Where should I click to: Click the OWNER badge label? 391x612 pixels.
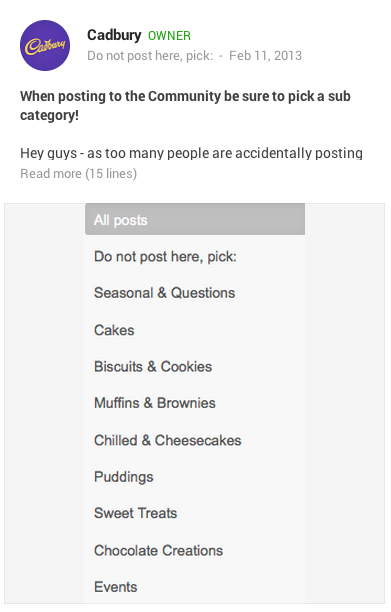coord(169,36)
